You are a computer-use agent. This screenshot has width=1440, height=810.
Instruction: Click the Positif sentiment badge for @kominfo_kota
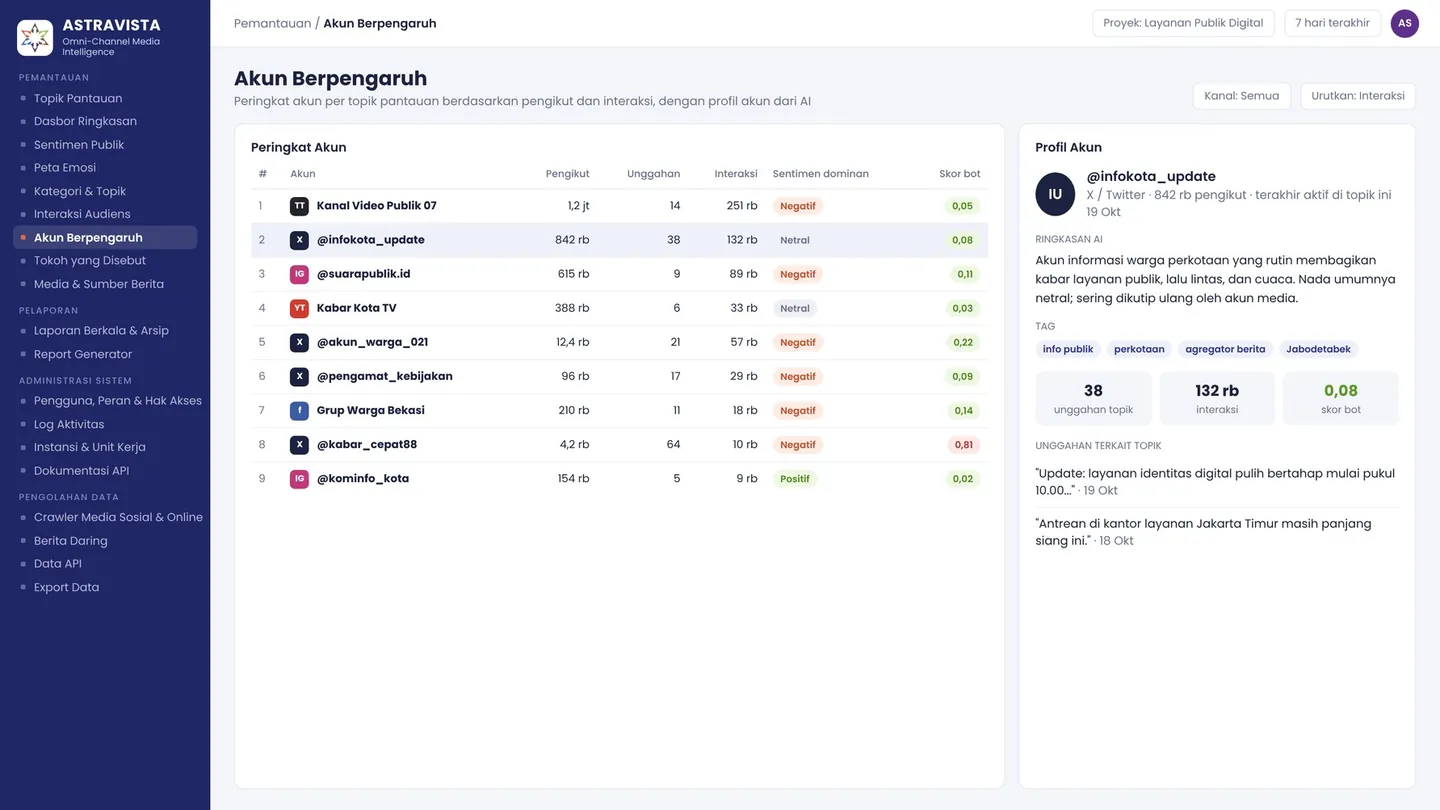[x=795, y=479]
